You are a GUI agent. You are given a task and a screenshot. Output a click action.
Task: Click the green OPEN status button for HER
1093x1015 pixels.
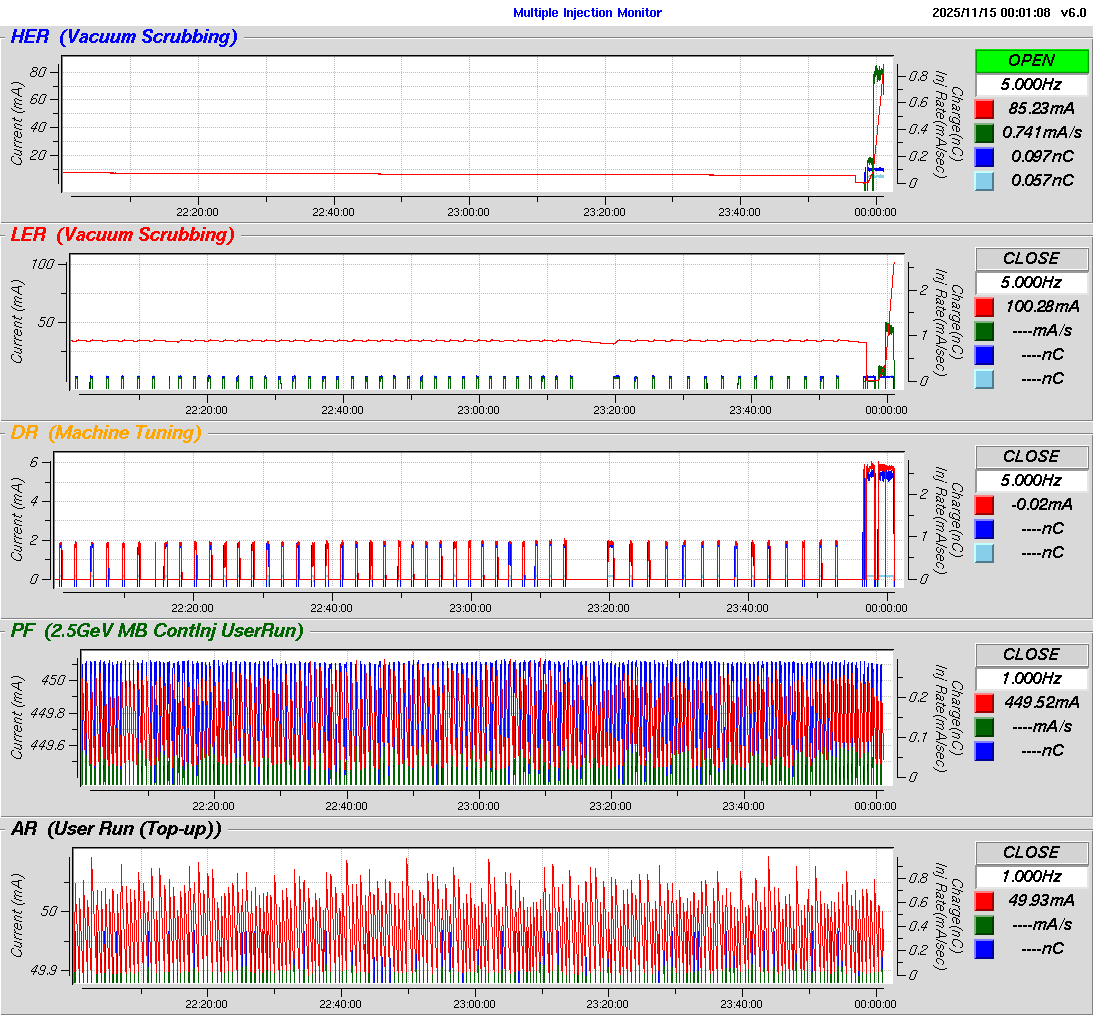[1031, 61]
